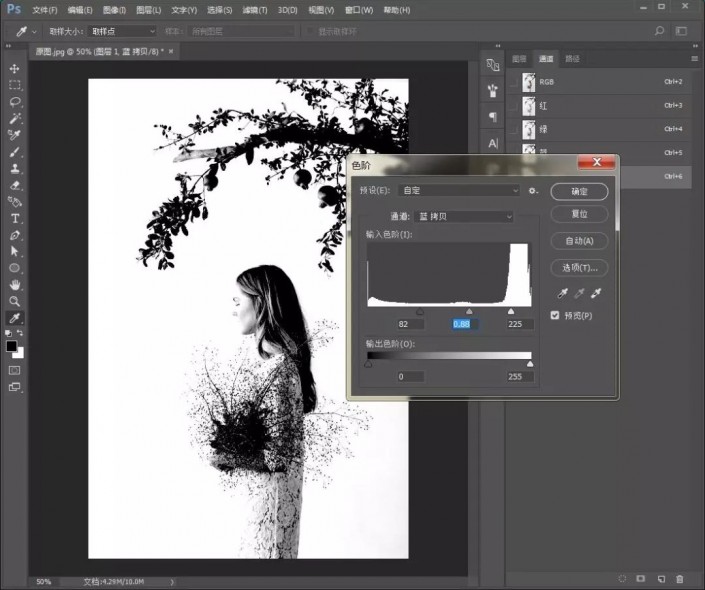Uncheck the 预览(P) preview checkbox
This screenshot has width=705, height=590.
tap(556, 316)
